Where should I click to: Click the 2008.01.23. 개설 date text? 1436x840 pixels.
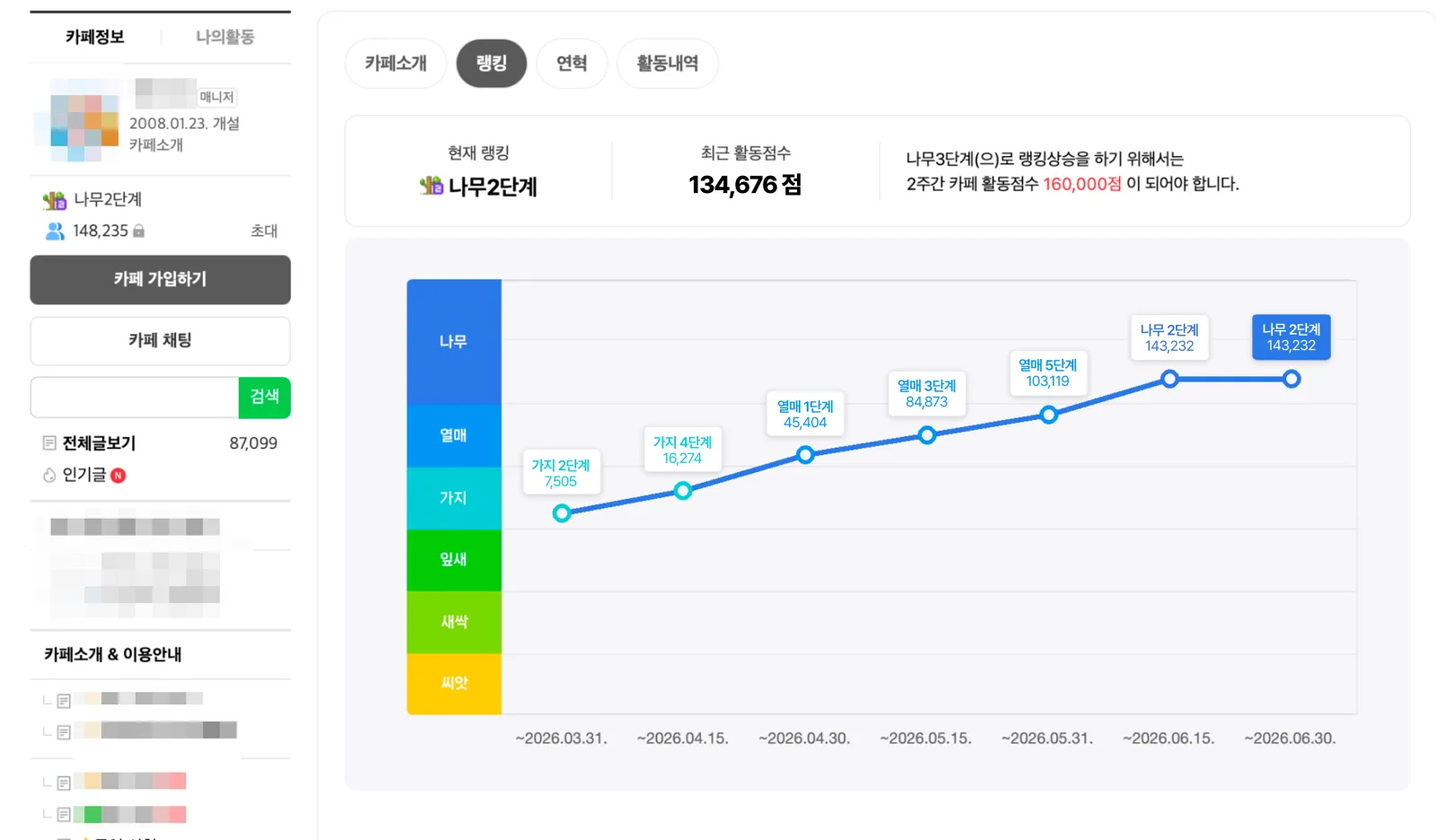[x=184, y=124]
